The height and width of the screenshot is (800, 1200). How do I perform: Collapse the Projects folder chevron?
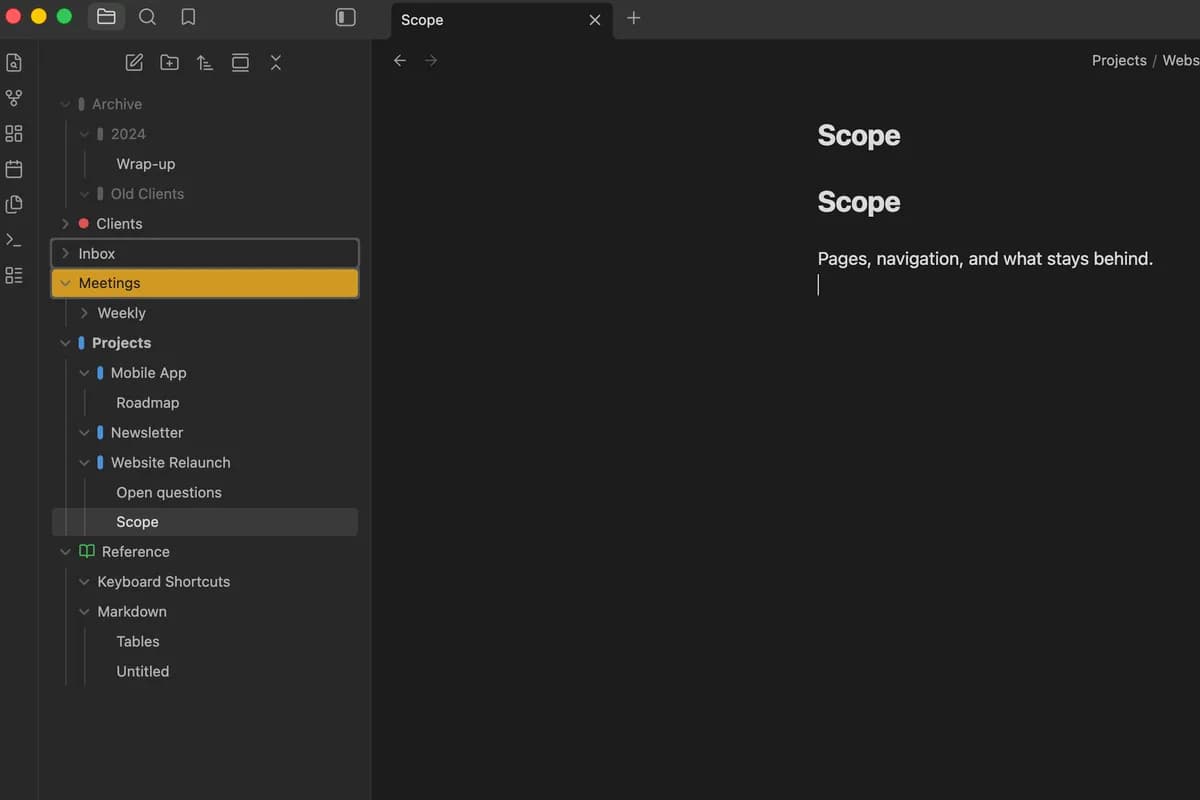[66, 343]
